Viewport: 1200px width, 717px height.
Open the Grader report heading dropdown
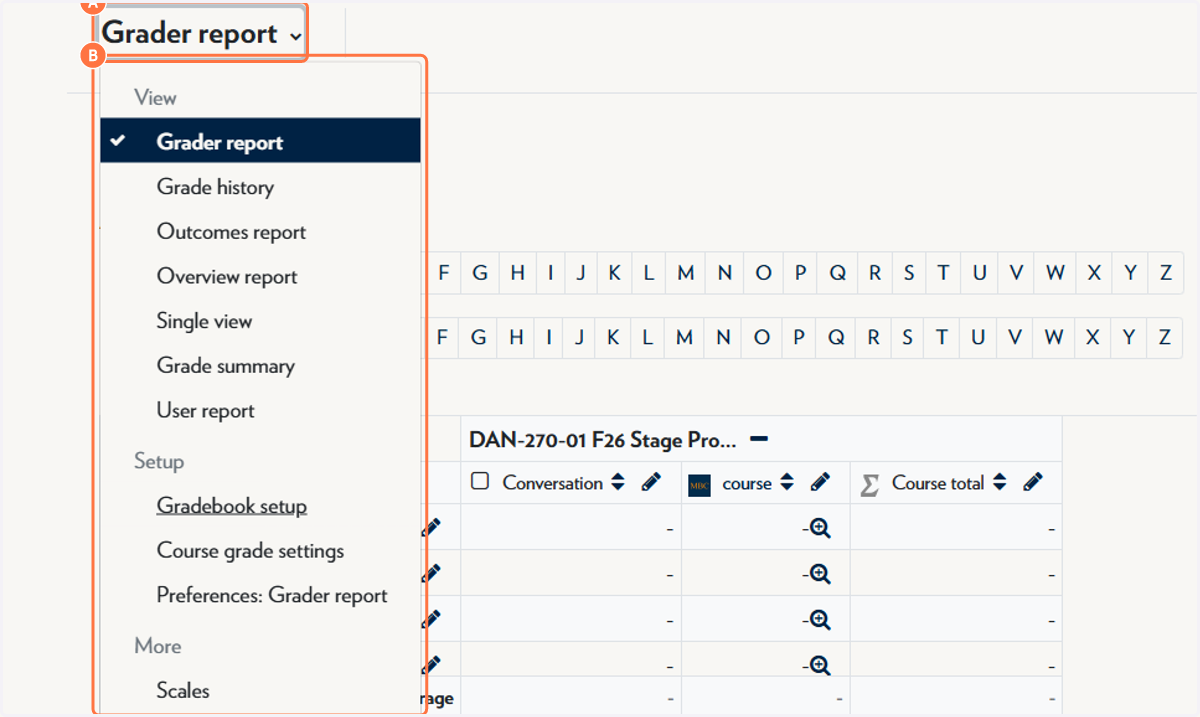click(x=201, y=34)
